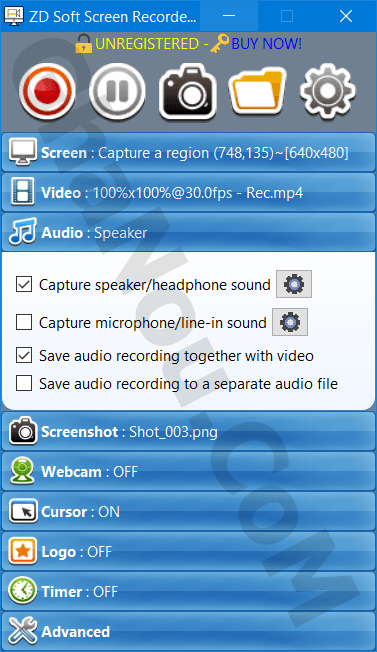Expand the Video settings section
The height and width of the screenshot is (652, 377).
[x=188, y=193]
